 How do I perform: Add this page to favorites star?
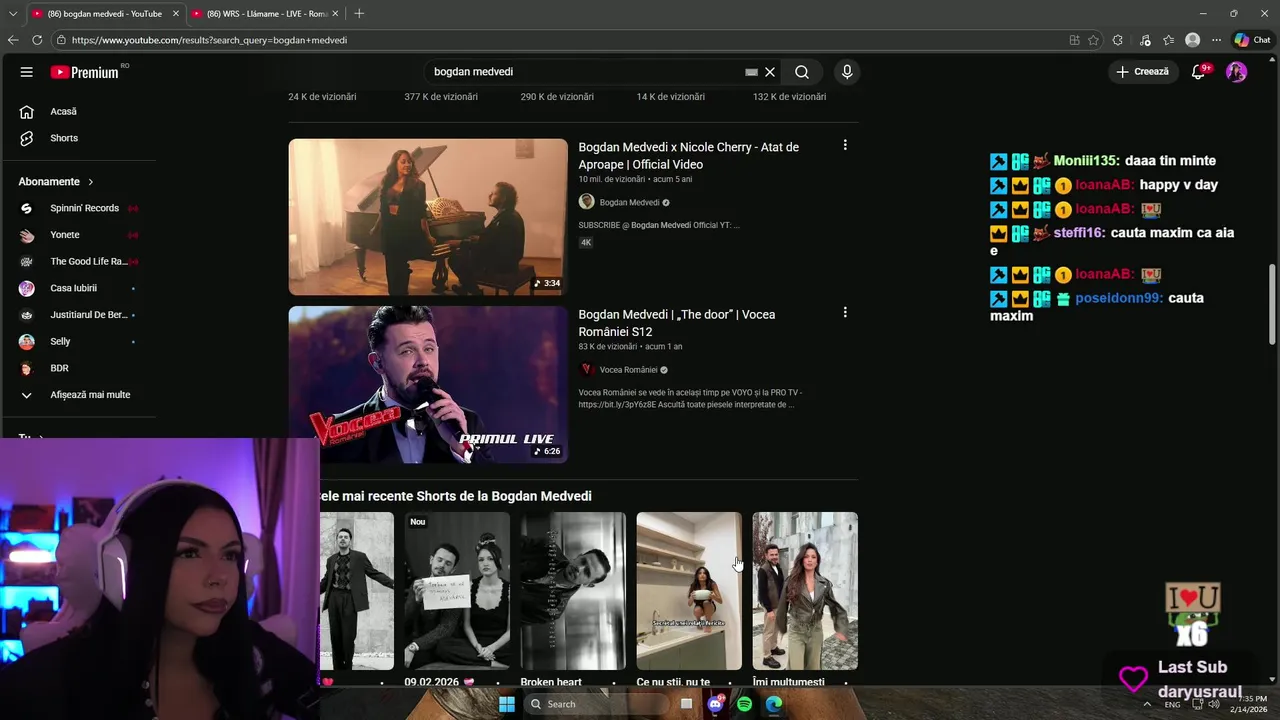(1093, 40)
